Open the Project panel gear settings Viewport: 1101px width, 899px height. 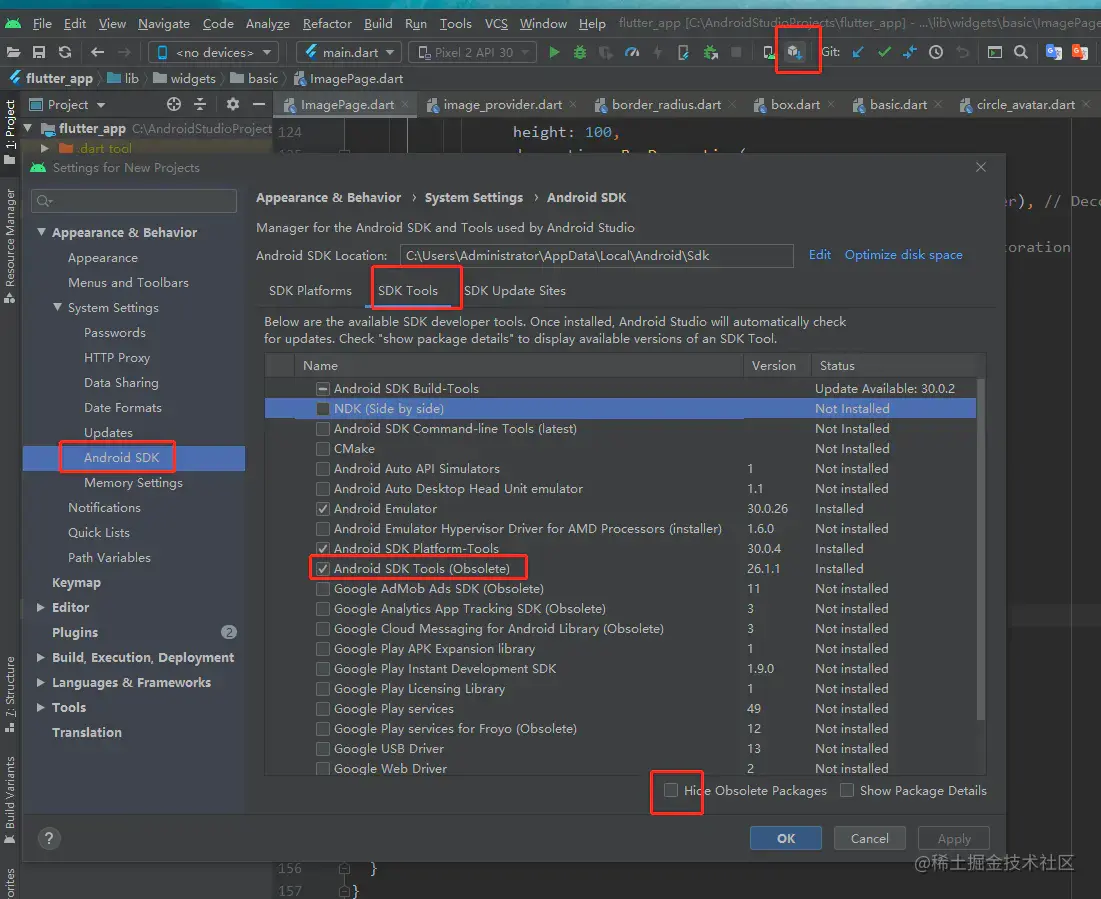232,104
